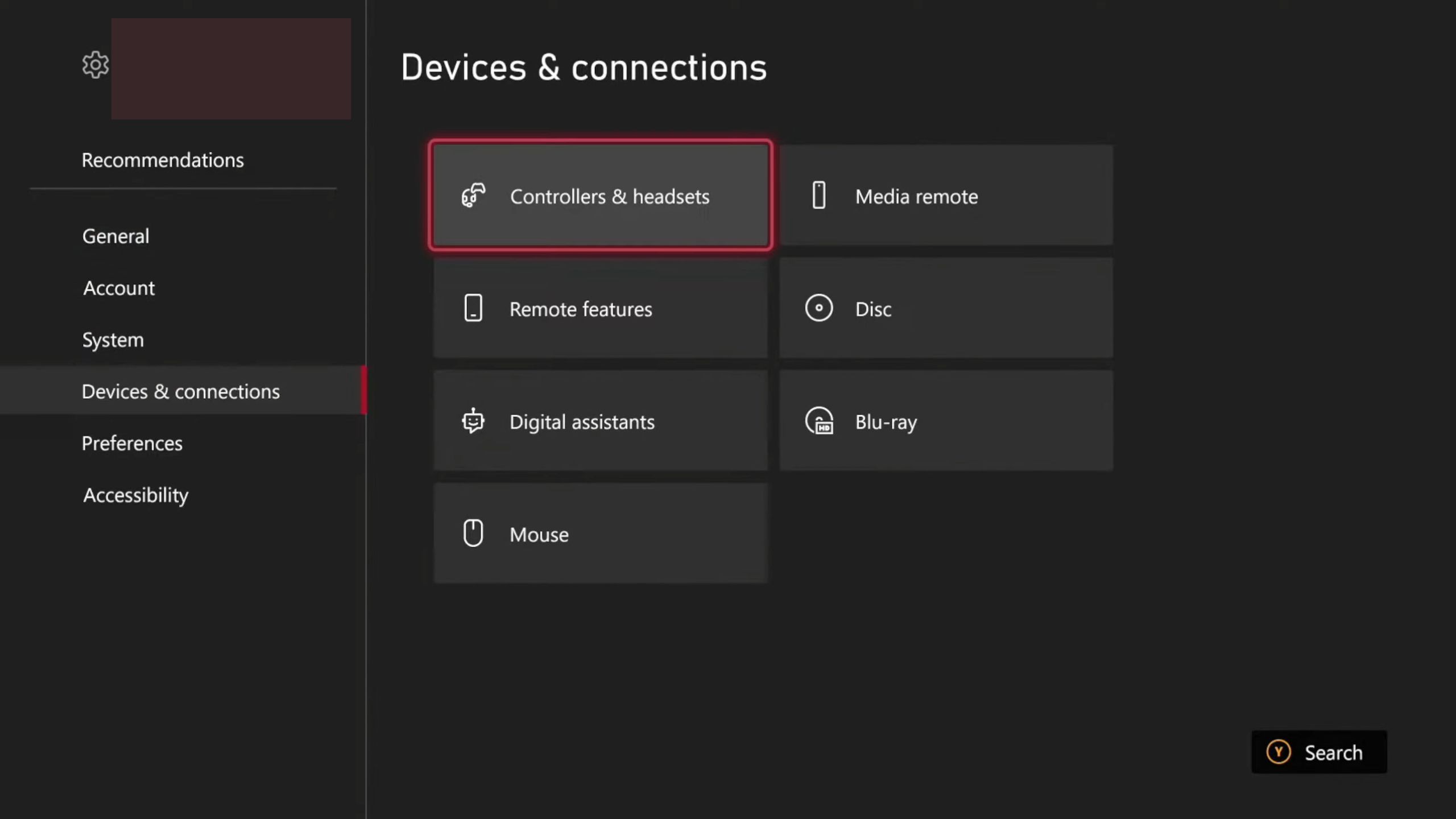Open Remote features settings
The height and width of the screenshot is (819, 1456).
coord(601,308)
